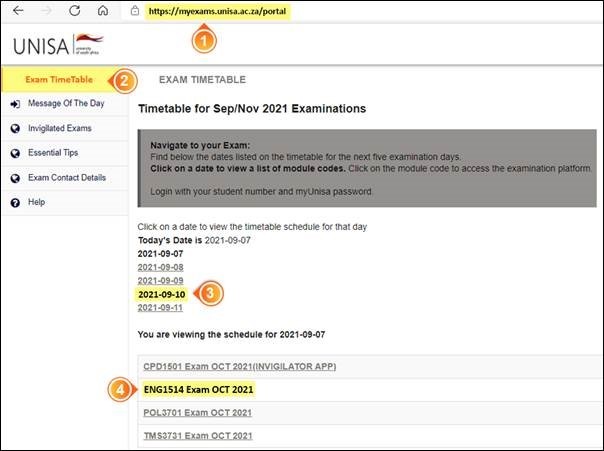The image size is (604, 451).
Task: Click the browser back arrow
Action: (17, 11)
